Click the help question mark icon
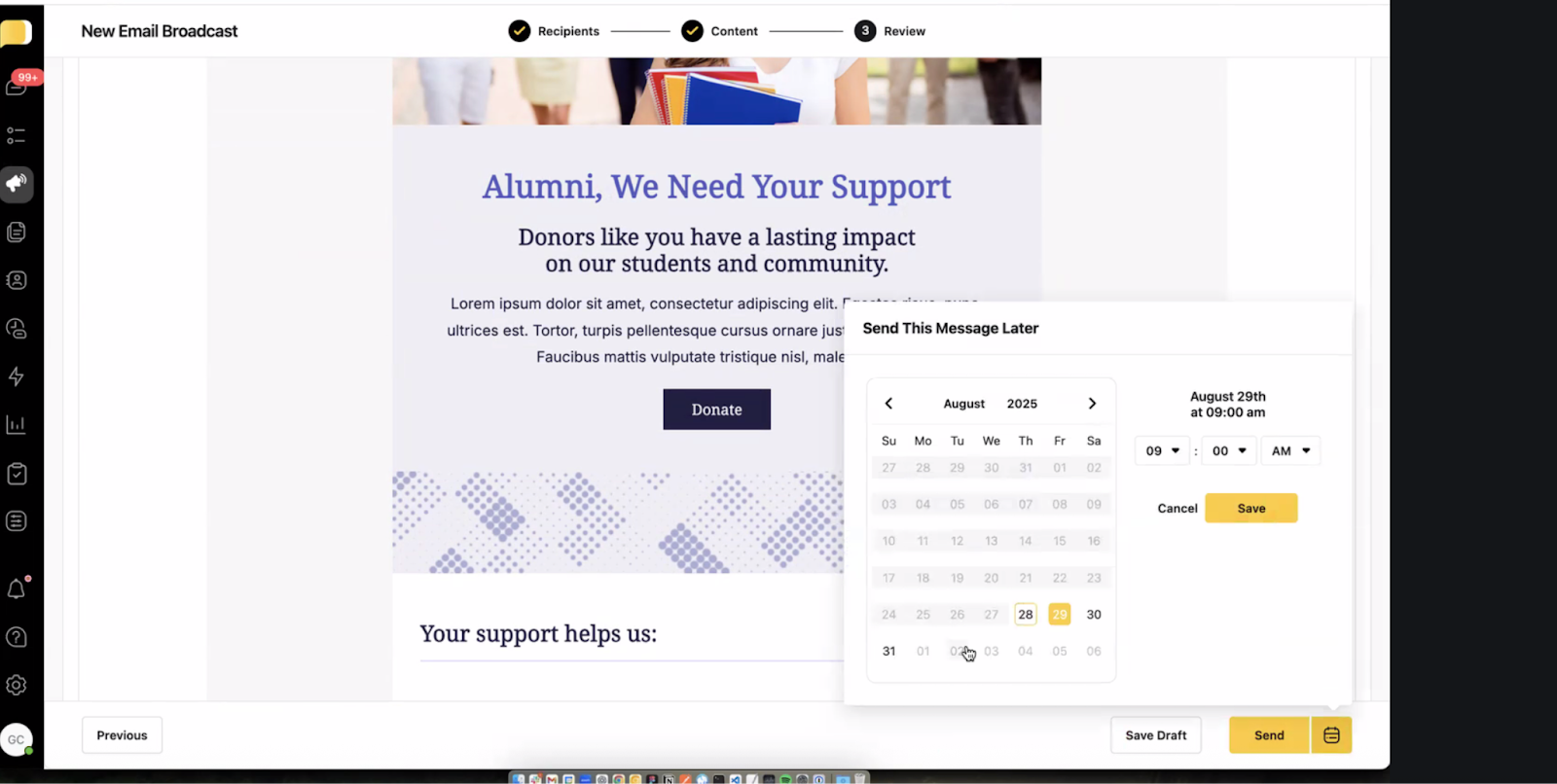 coord(17,637)
